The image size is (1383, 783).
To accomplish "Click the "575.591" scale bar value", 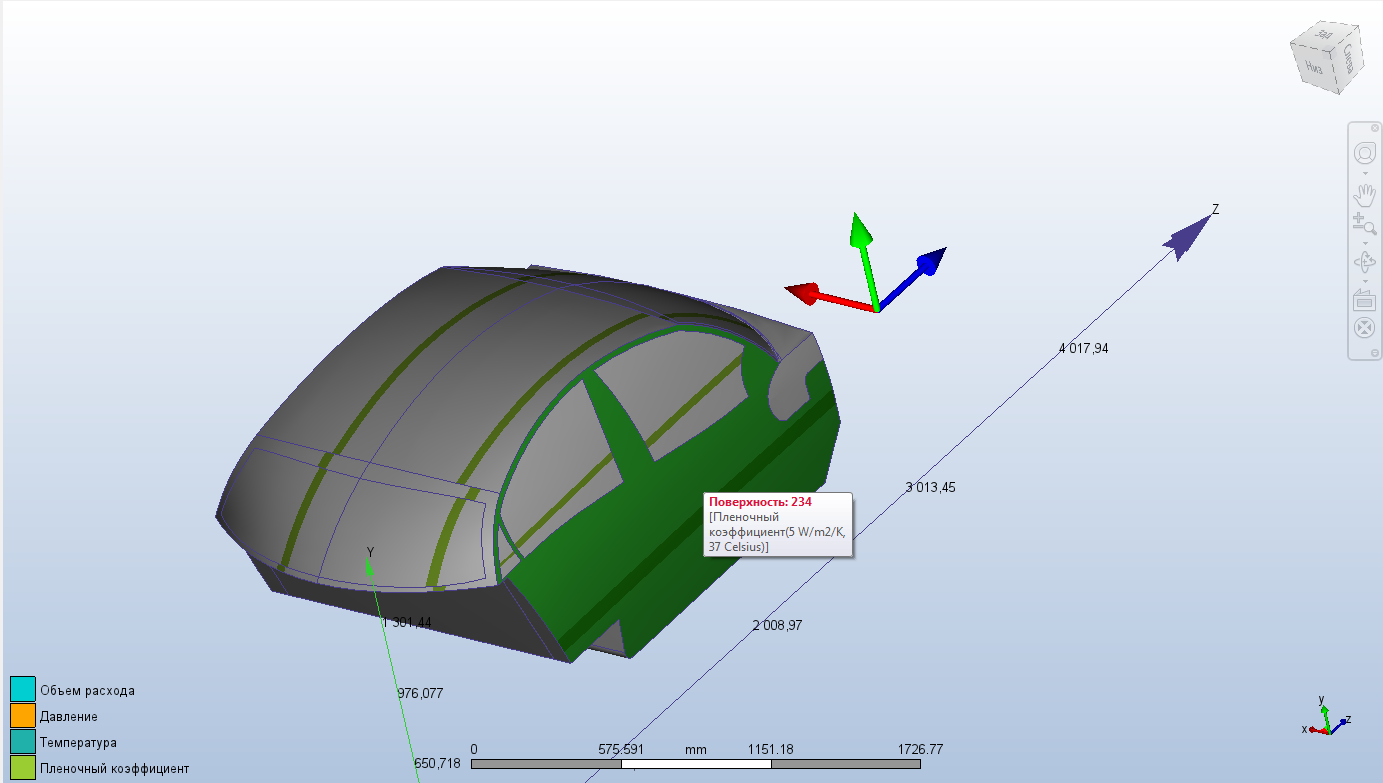I will click(621, 749).
